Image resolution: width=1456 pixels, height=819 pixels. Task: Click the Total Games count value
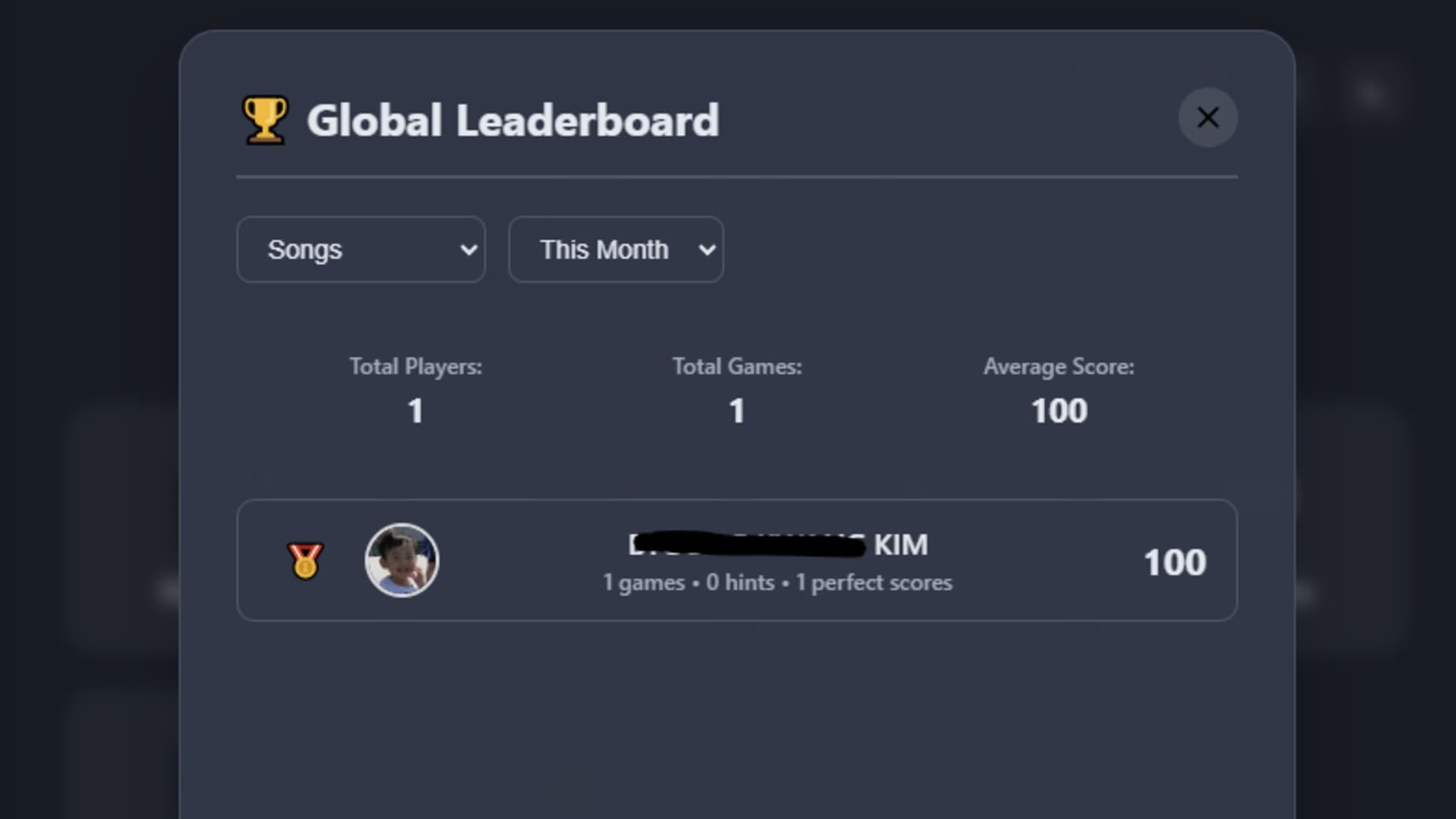click(x=736, y=411)
